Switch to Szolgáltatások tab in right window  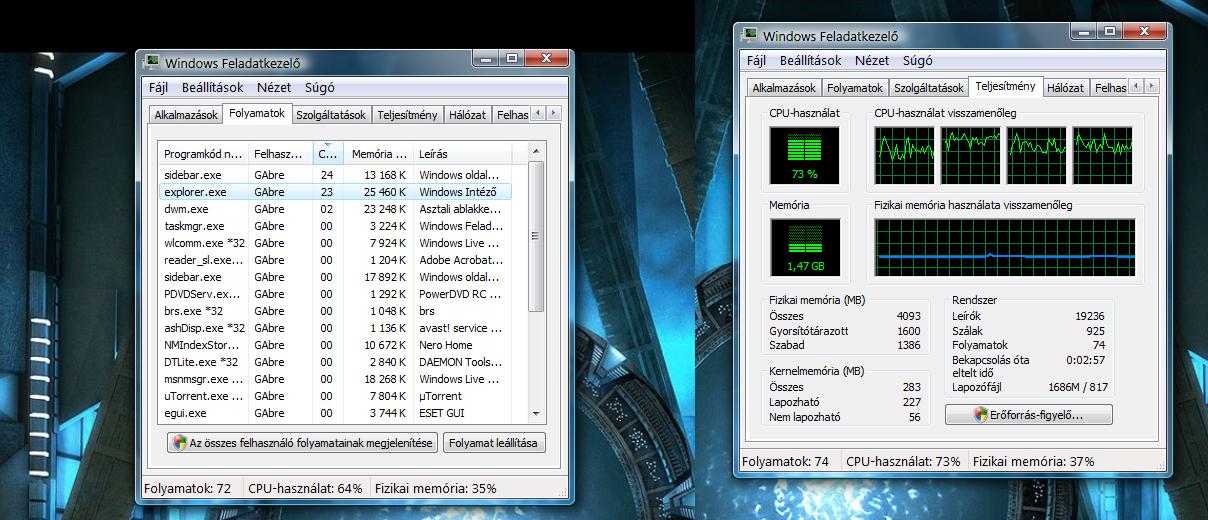click(x=929, y=88)
